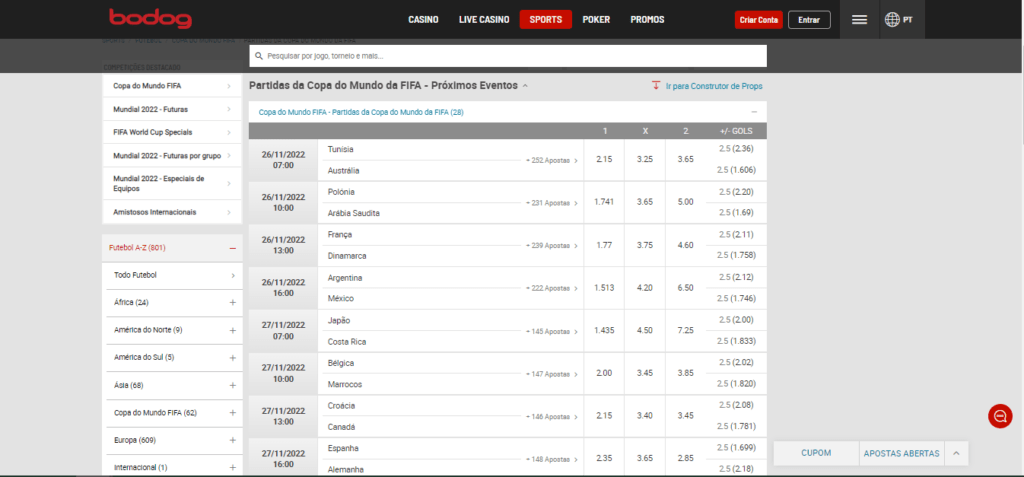Screen dimensions: 1024x477
Task: Open Mundial 2022 - Especiais de Equipos
Action: coord(172,183)
